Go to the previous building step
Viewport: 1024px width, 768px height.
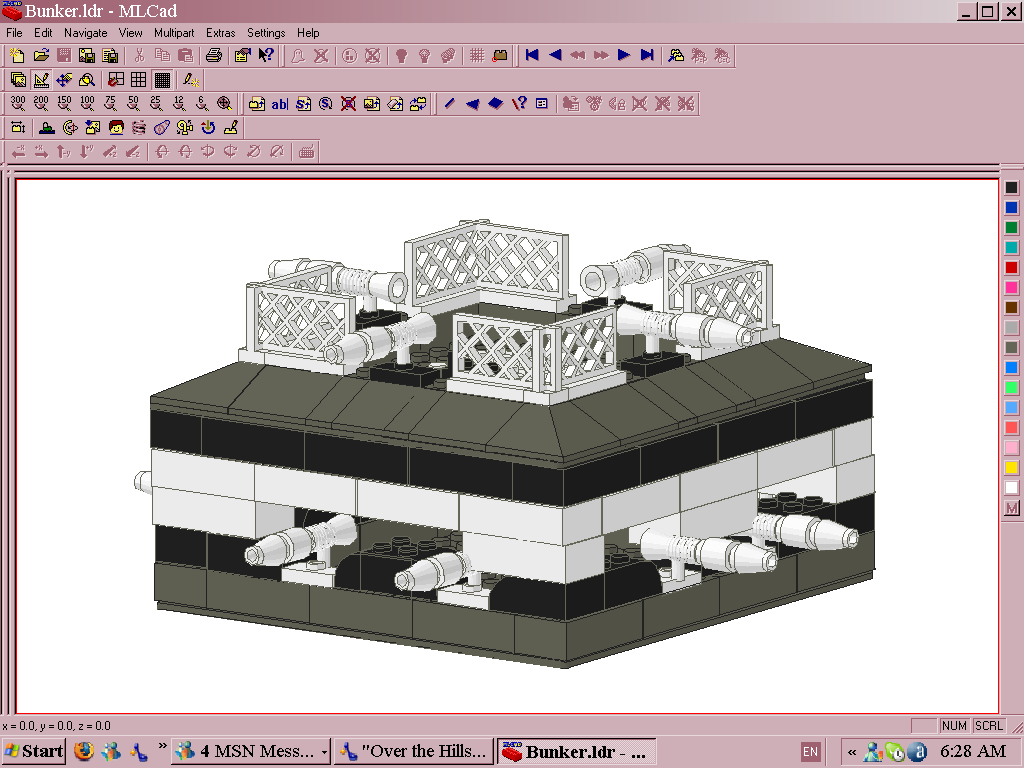(555, 56)
